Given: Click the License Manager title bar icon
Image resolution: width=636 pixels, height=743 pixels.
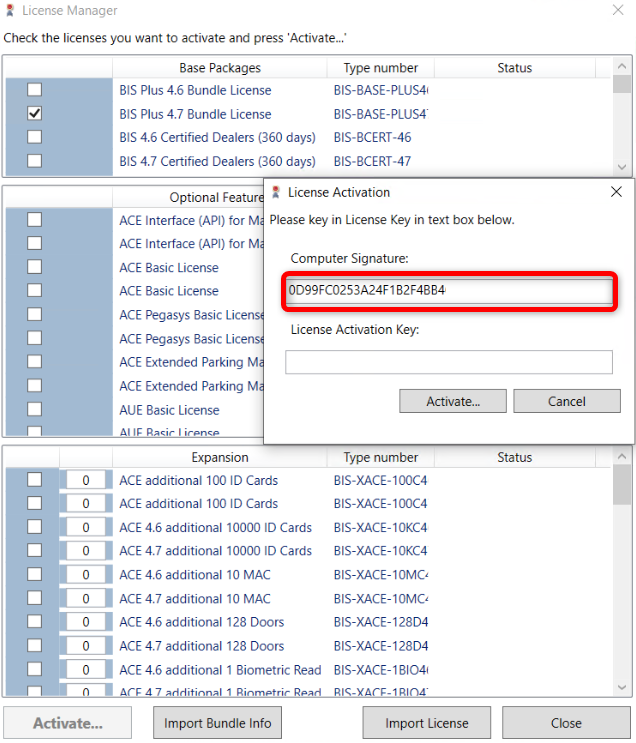Looking at the screenshot, I should (10, 11).
